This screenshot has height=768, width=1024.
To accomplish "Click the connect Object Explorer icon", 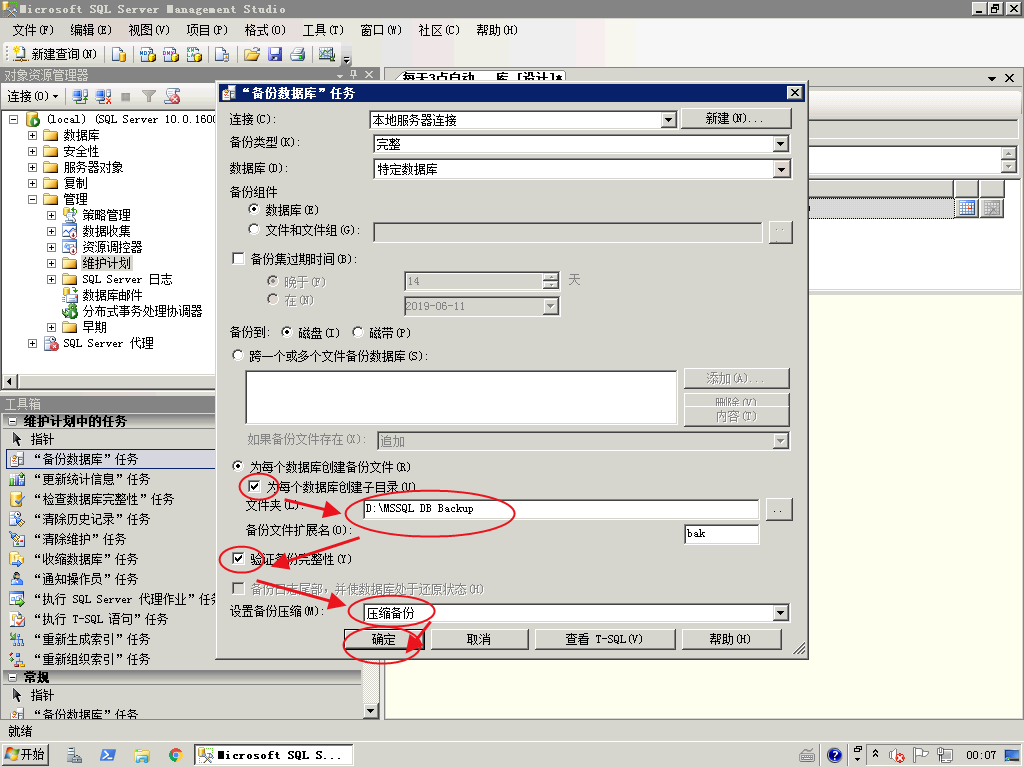I will [x=80, y=97].
